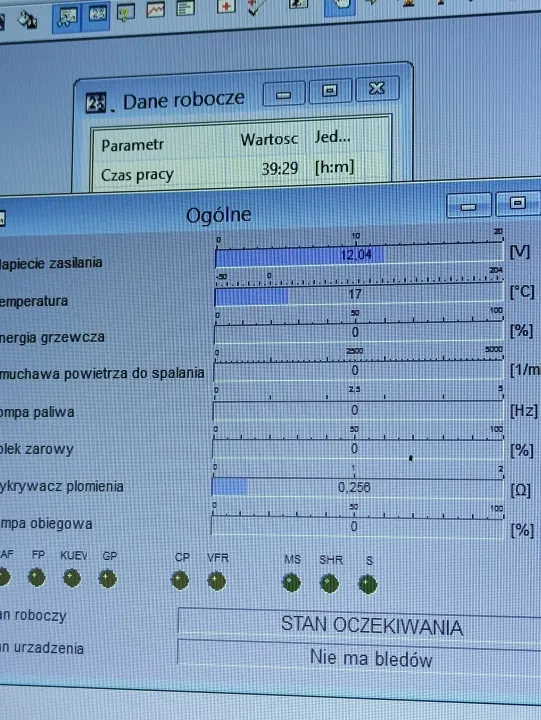The width and height of the screenshot is (541, 720).
Task: Click the temperature bar showing 17
Action: pyautogui.click(x=359, y=294)
